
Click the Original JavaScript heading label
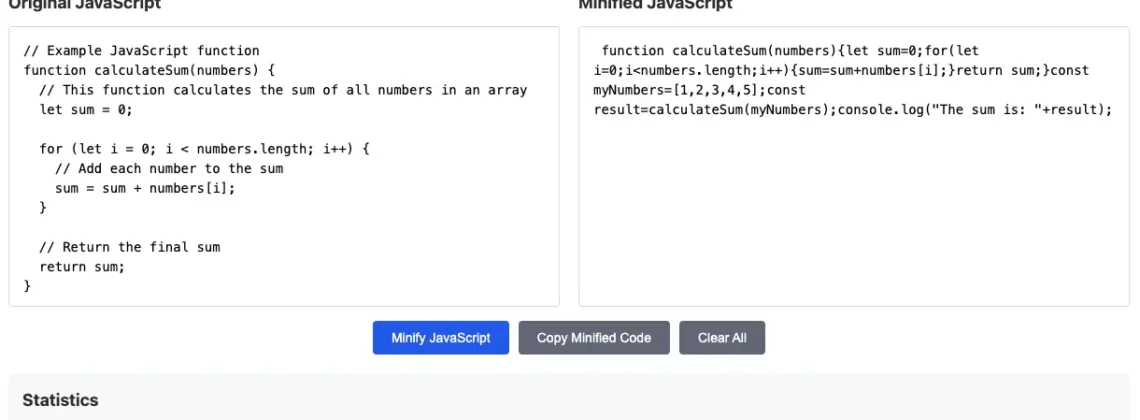pos(84,5)
